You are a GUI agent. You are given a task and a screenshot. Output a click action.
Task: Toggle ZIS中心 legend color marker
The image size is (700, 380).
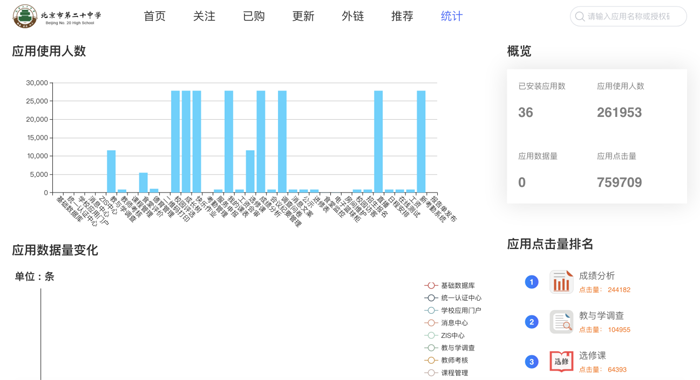(x=431, y=335)
